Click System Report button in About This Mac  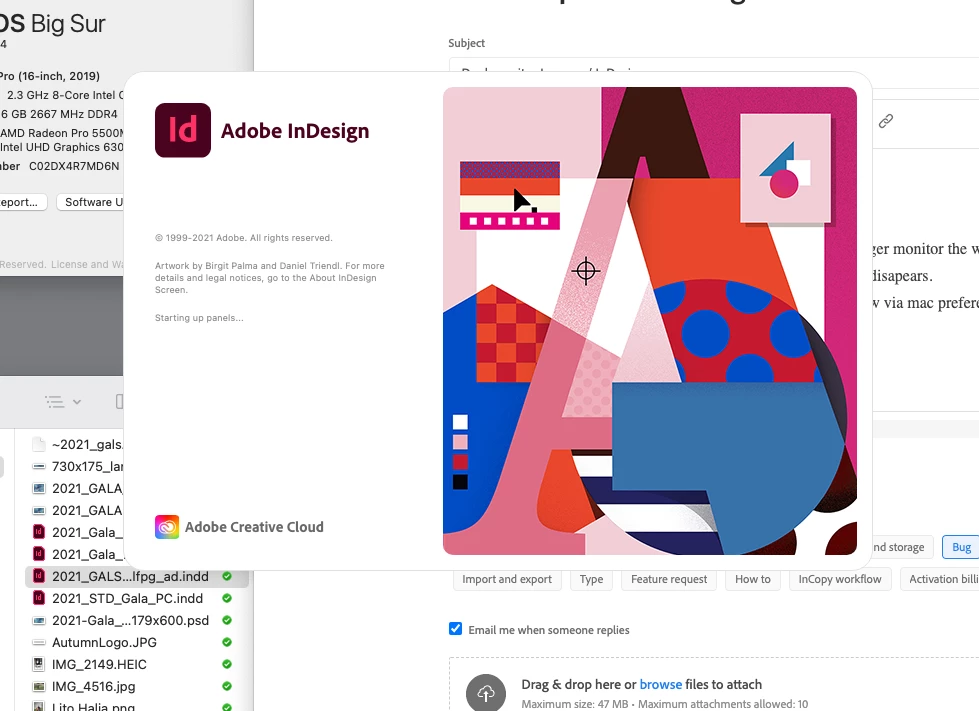[x=23, y=202]
